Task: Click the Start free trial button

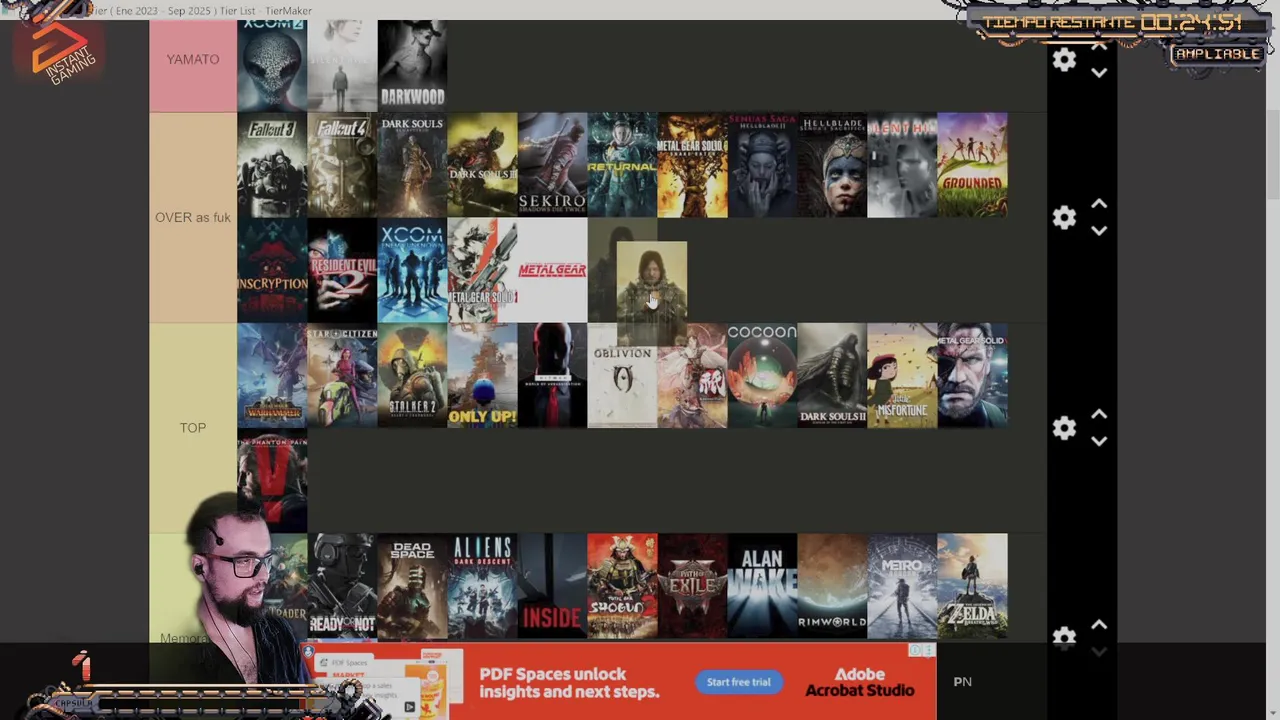Action: [x=738, y=682]
